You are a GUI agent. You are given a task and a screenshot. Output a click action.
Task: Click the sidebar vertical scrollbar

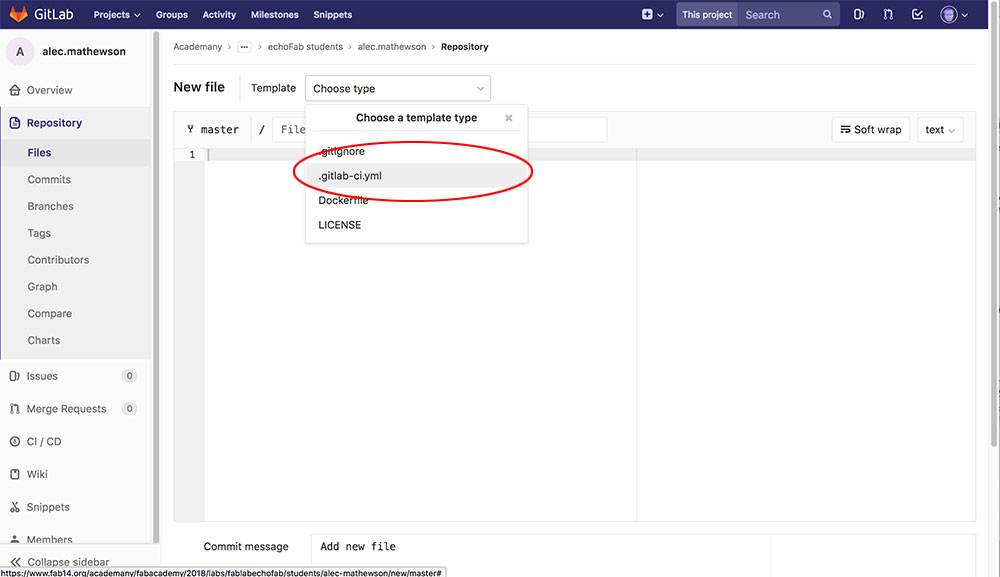[x=156, y=287]
